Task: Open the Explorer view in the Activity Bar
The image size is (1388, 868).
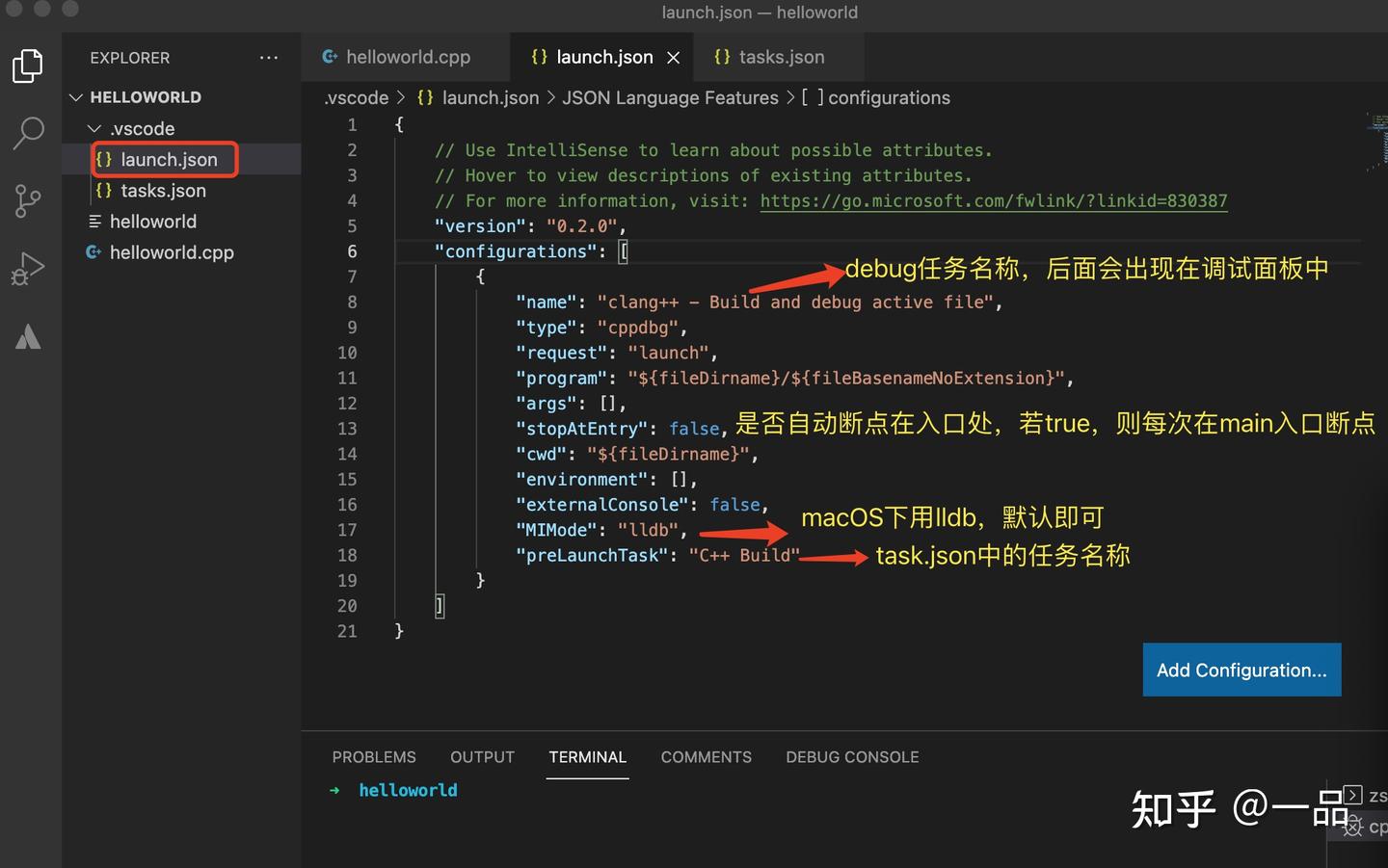Action: [27, 66]
